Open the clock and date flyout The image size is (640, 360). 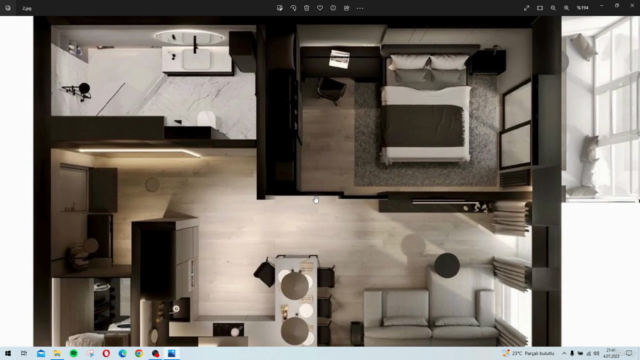click(x=611, y=353)
